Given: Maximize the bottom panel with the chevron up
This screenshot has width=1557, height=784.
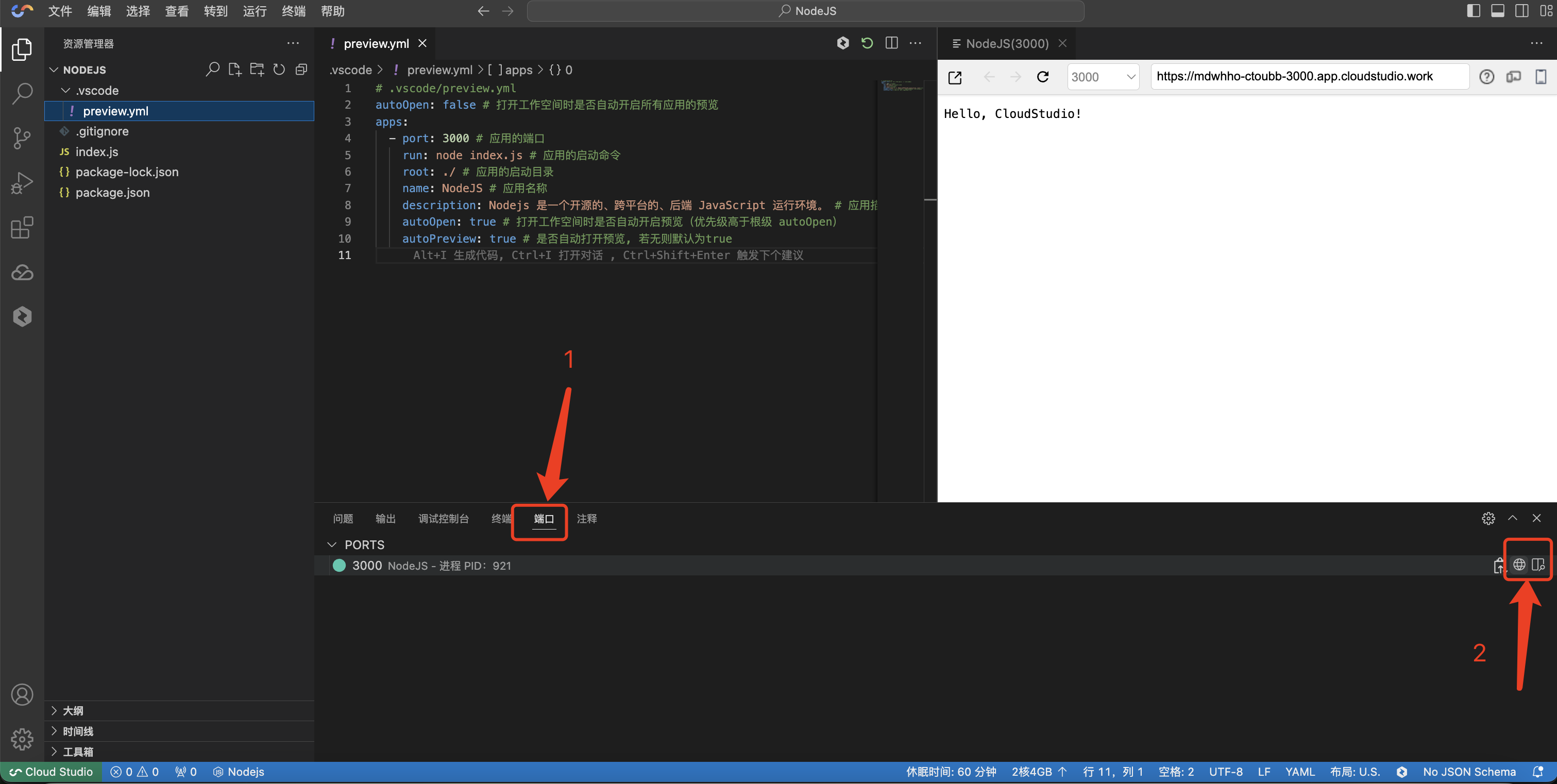Looking at the screenshot, I should pyautogui.click(x=1512, y=518).
